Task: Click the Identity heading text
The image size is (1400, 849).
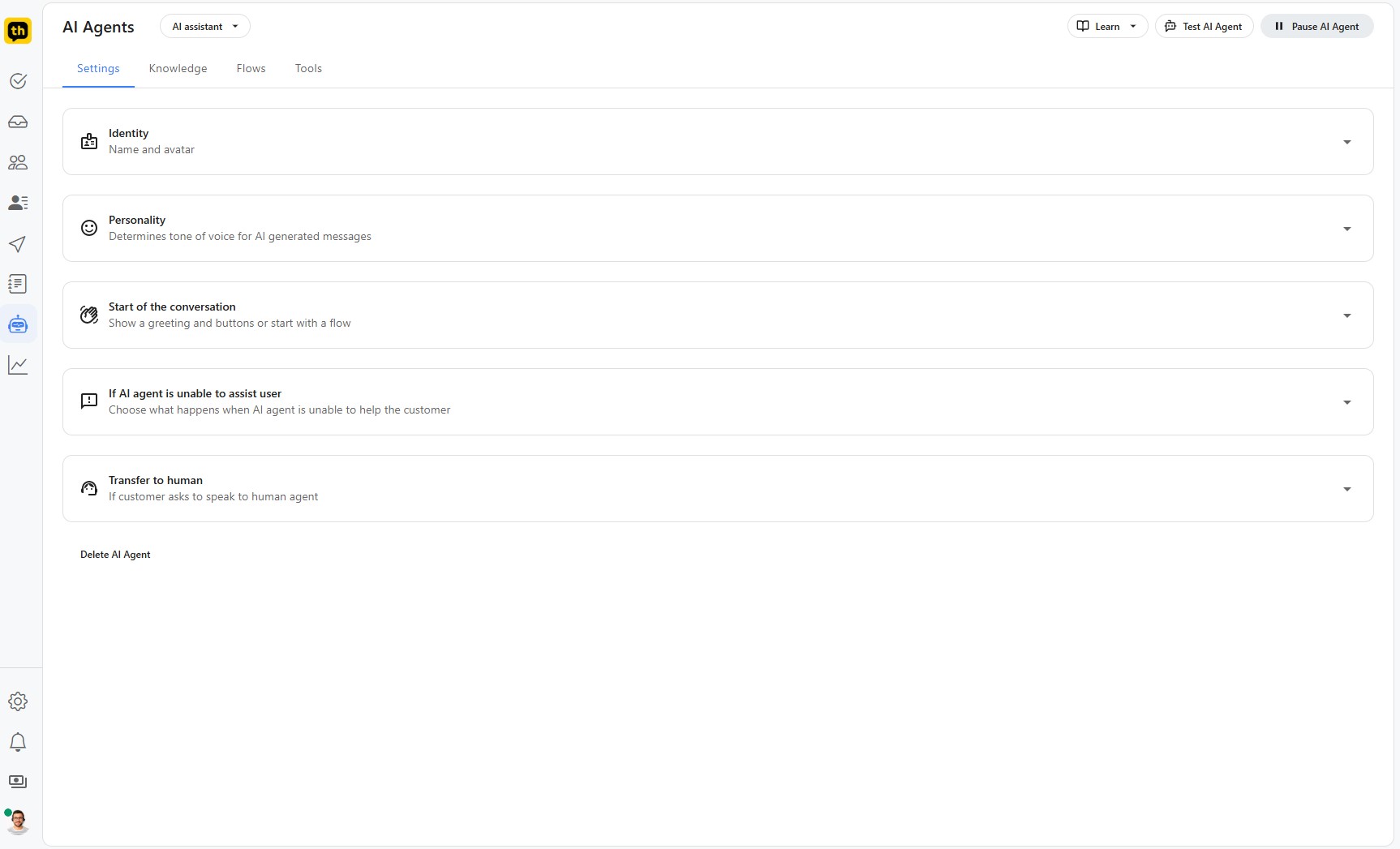Action: point(128,133)
